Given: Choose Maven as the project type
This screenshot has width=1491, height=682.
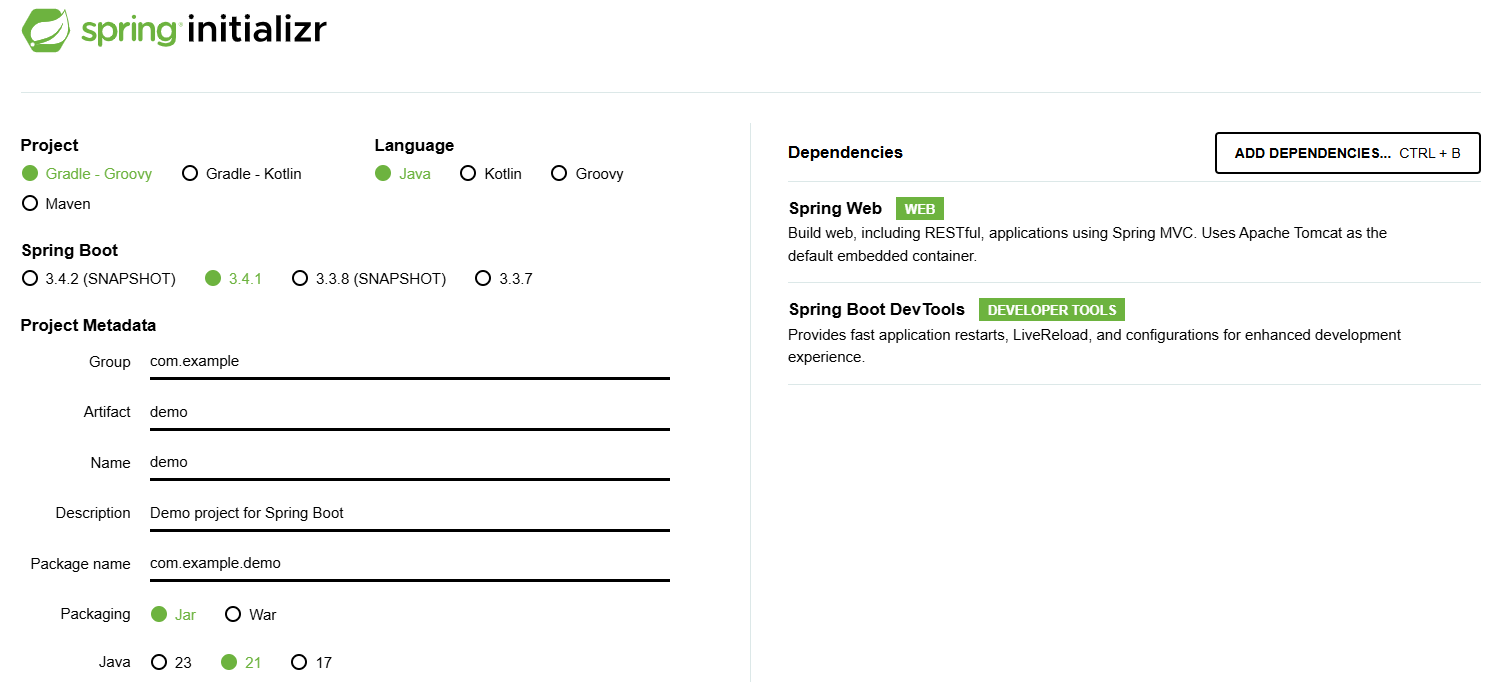Looking at the screenshot, I should tap(56, 204).
